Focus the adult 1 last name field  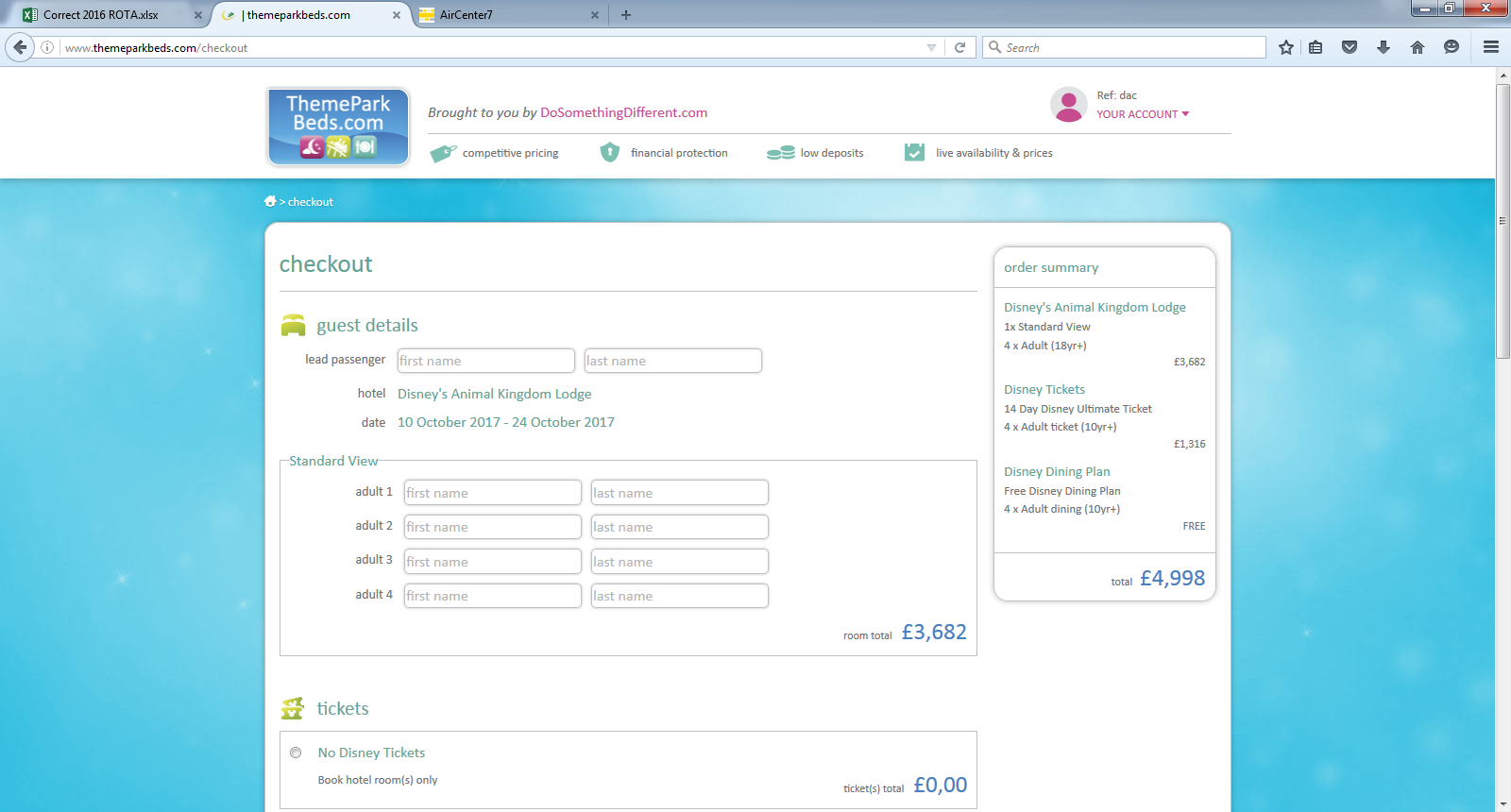click(679, 493)
